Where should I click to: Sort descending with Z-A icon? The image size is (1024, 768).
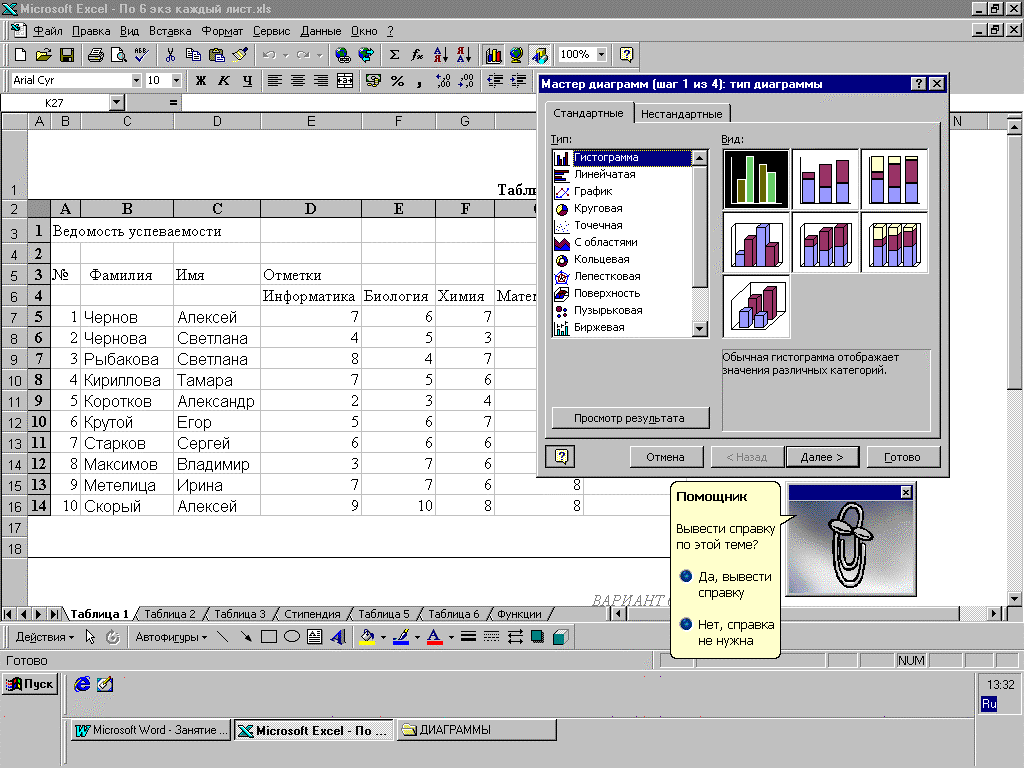464,55
